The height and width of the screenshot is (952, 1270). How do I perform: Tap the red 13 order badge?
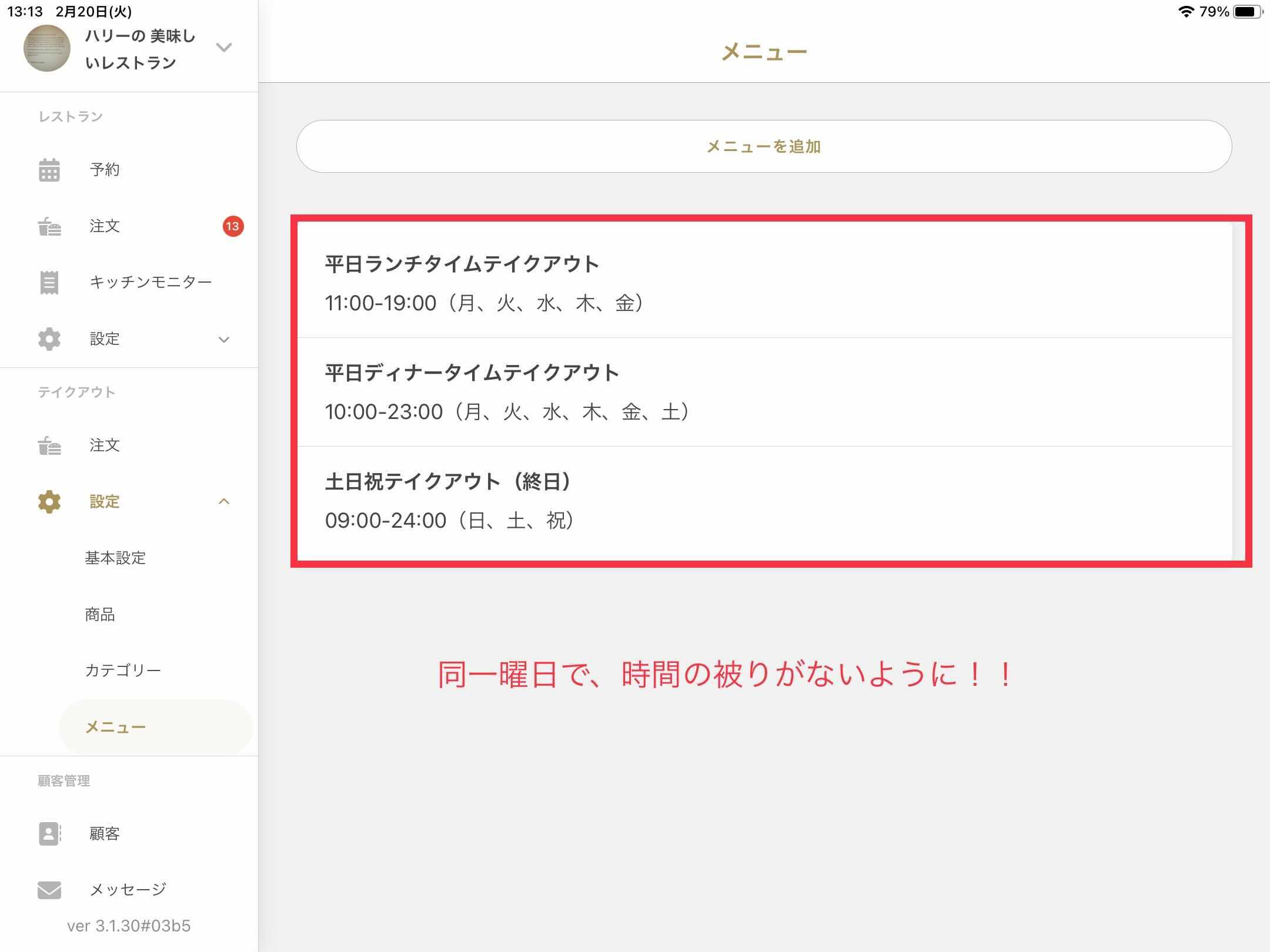[233, 226]
